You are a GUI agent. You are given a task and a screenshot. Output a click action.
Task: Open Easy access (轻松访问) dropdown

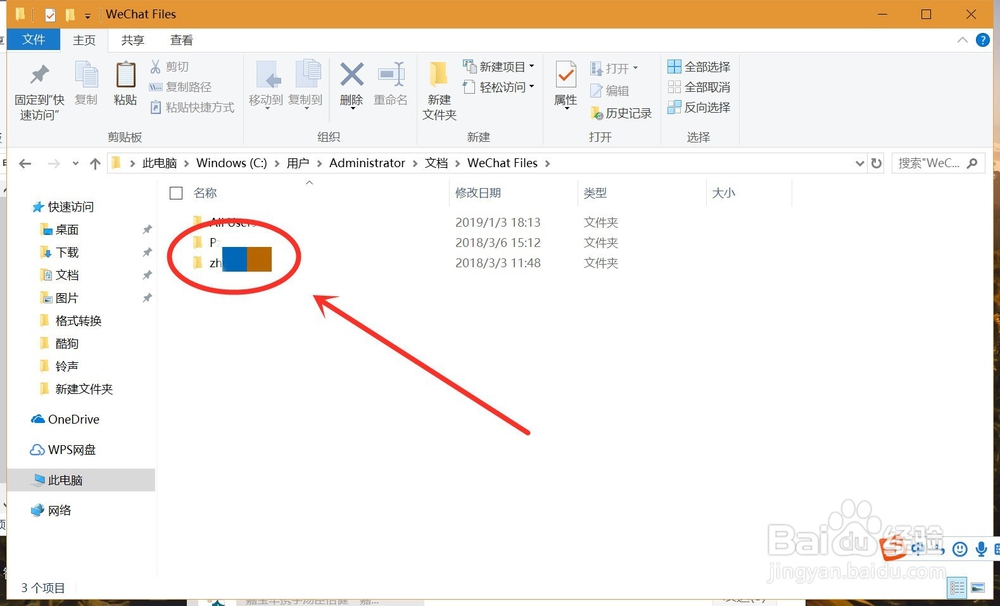(499, 87)
